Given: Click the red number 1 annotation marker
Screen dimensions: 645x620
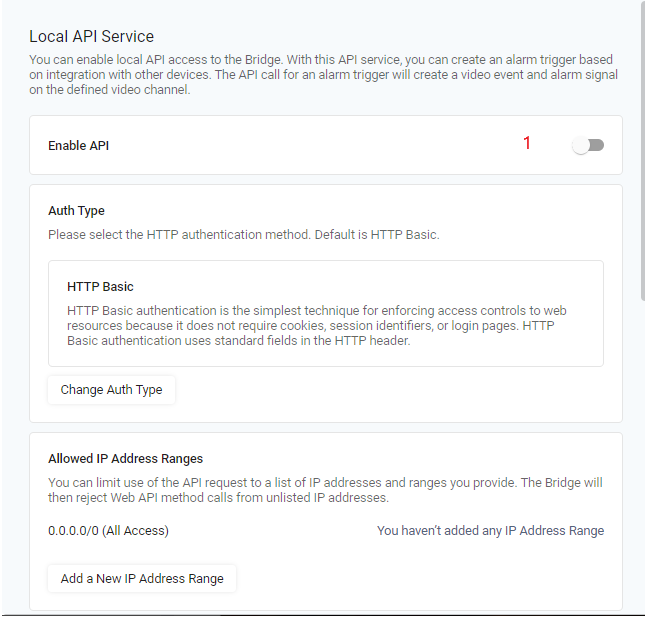Looking at the screenshot, I should point(527,143).
